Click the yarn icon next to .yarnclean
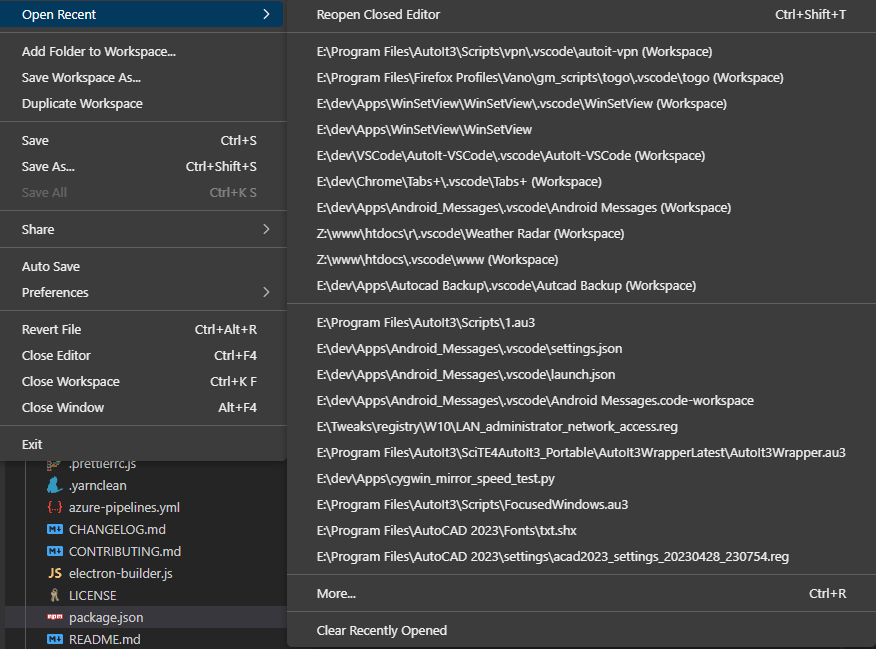 pyautogui.click(x=54, y=485)
